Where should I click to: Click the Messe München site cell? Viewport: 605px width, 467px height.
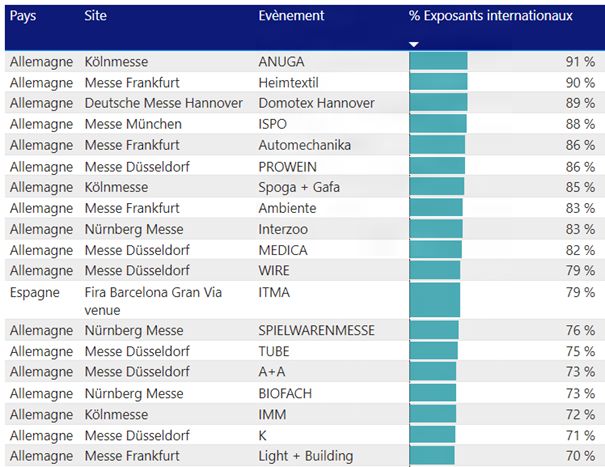(x=133, y=124)
